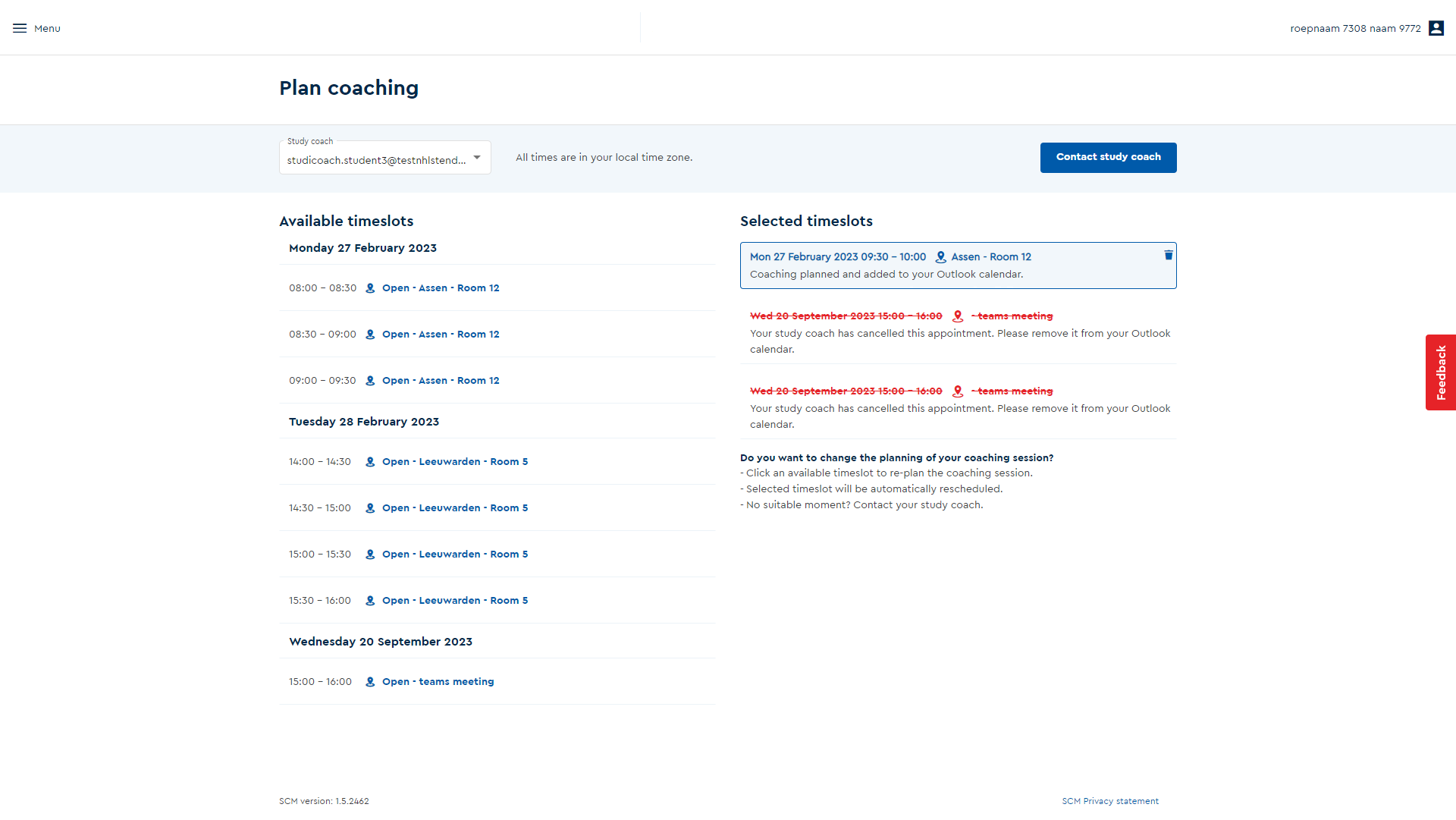Open the hamburger Menu icon
1456x820 pixels.
[20, 28]
